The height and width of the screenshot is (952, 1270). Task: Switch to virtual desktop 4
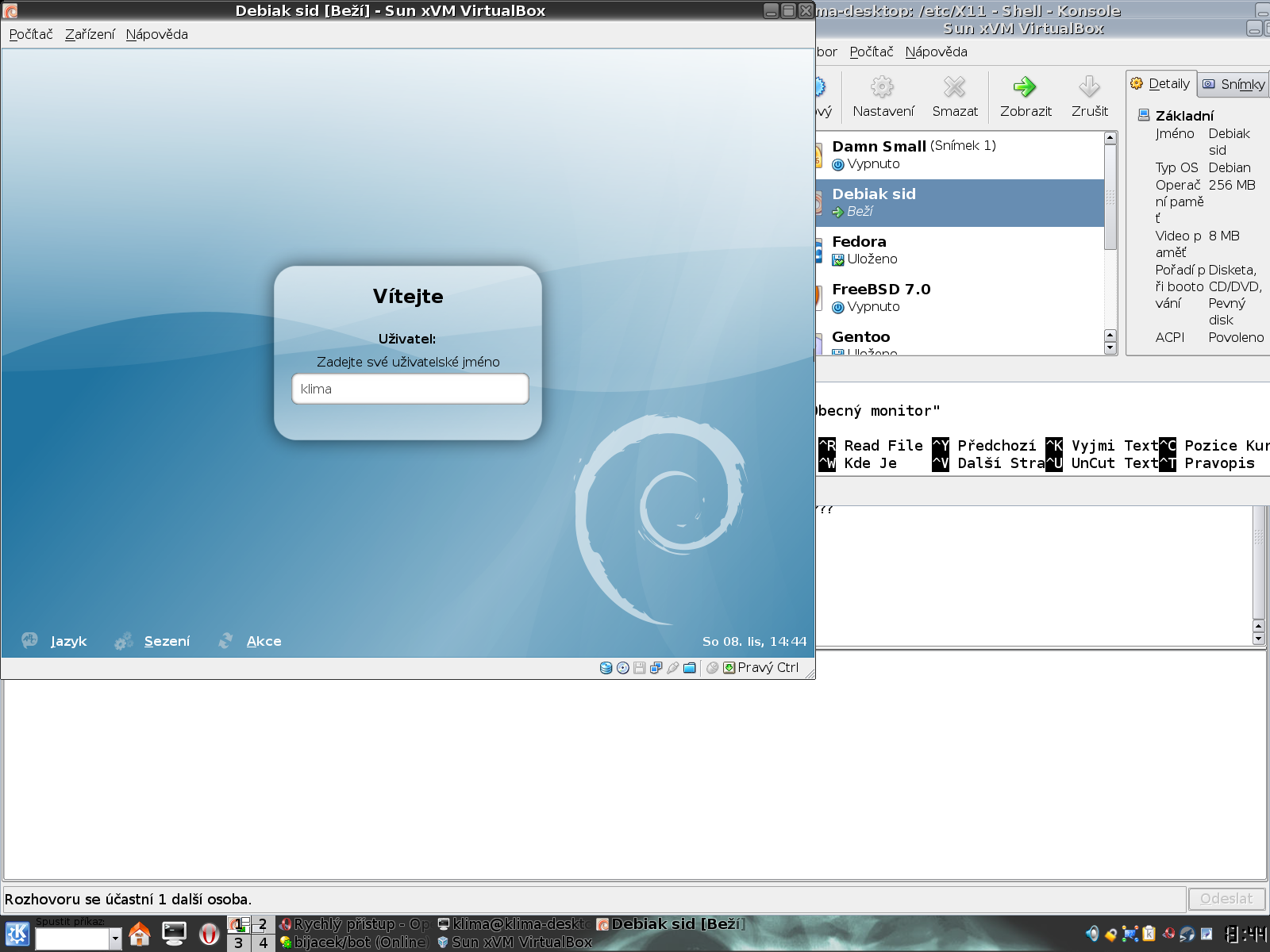[263, 942]
